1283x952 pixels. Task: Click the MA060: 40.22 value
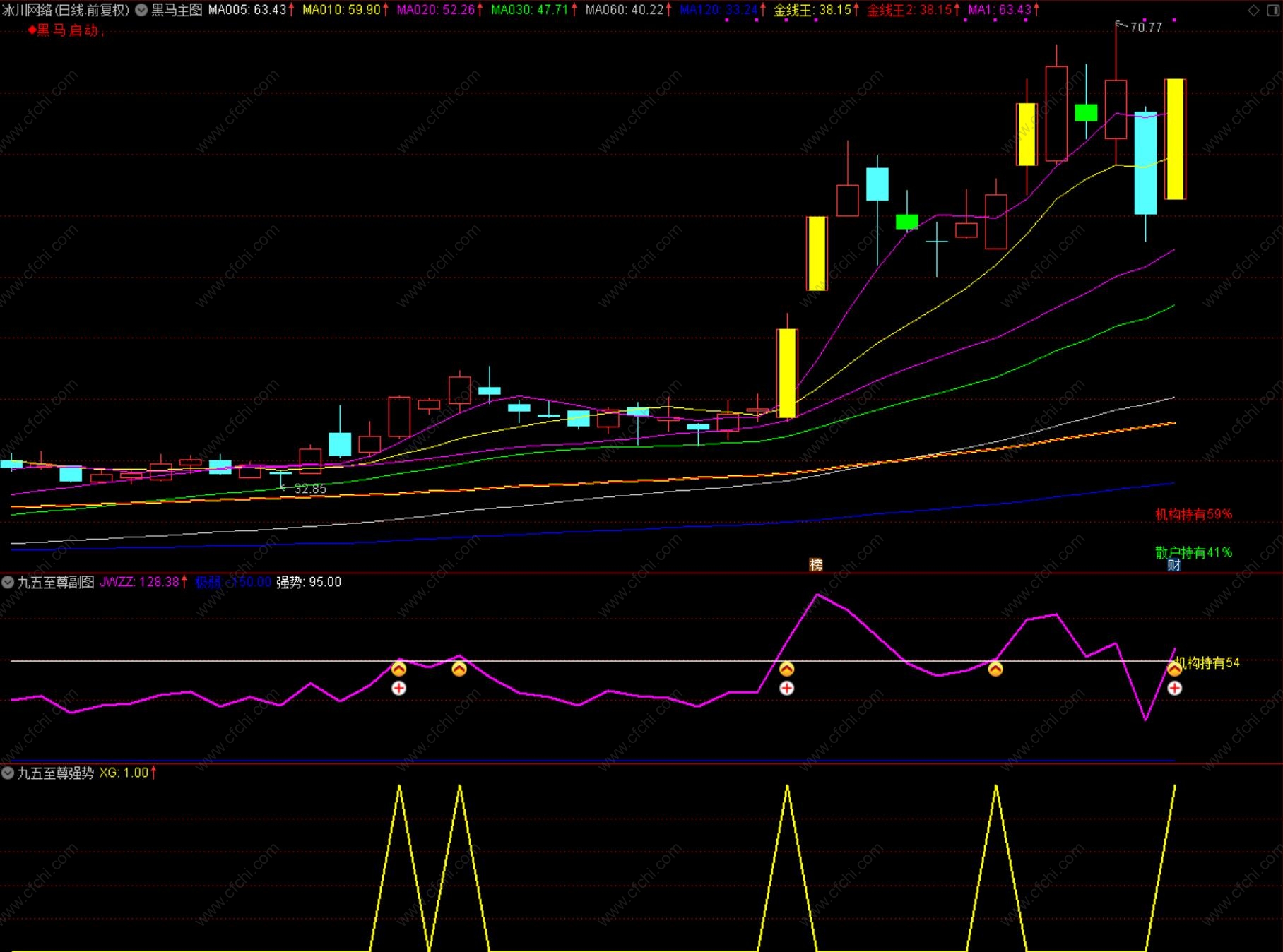tap(625, 10)
